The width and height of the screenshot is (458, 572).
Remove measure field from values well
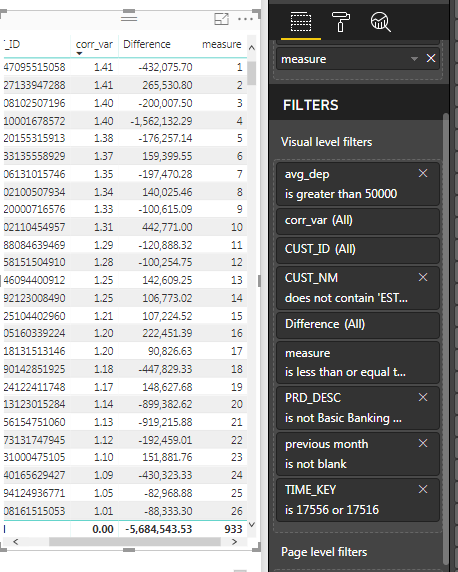tap(431, 58)
